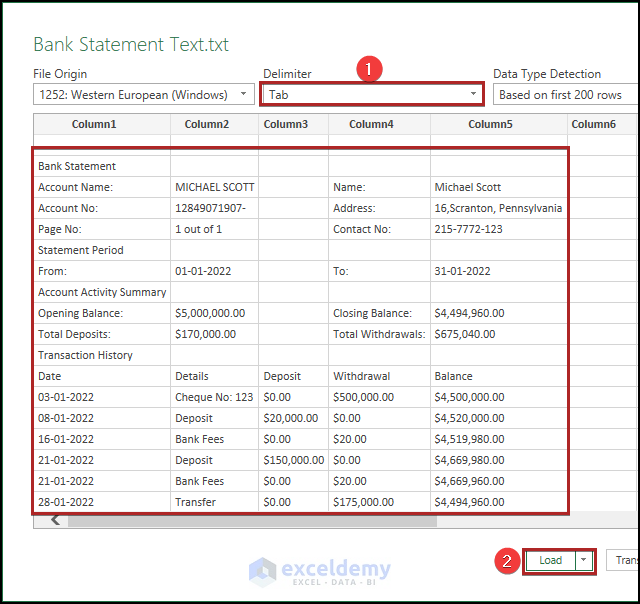Click the 'MICHAEL SCOTT' cell

tap(214, 187)
